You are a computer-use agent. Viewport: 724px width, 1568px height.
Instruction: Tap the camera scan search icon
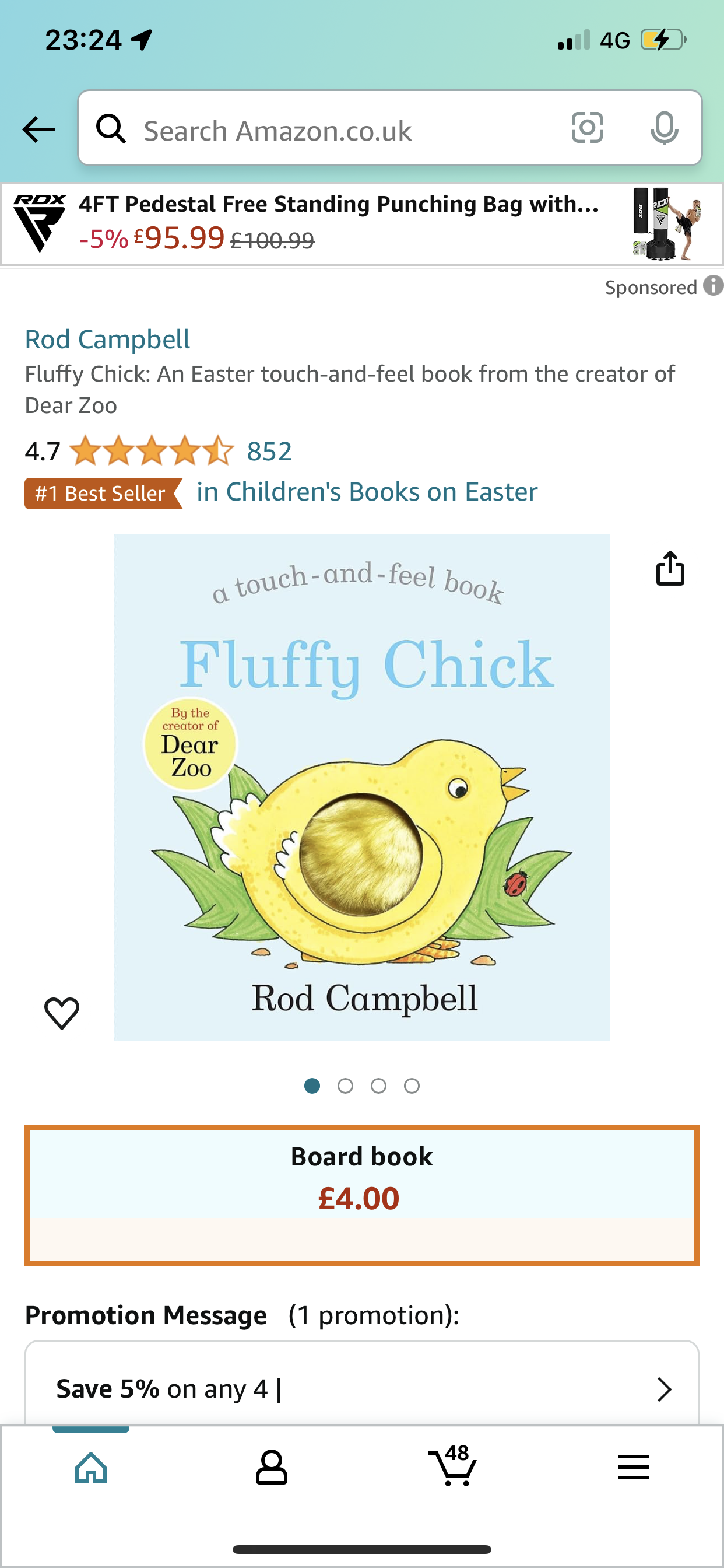587,128
